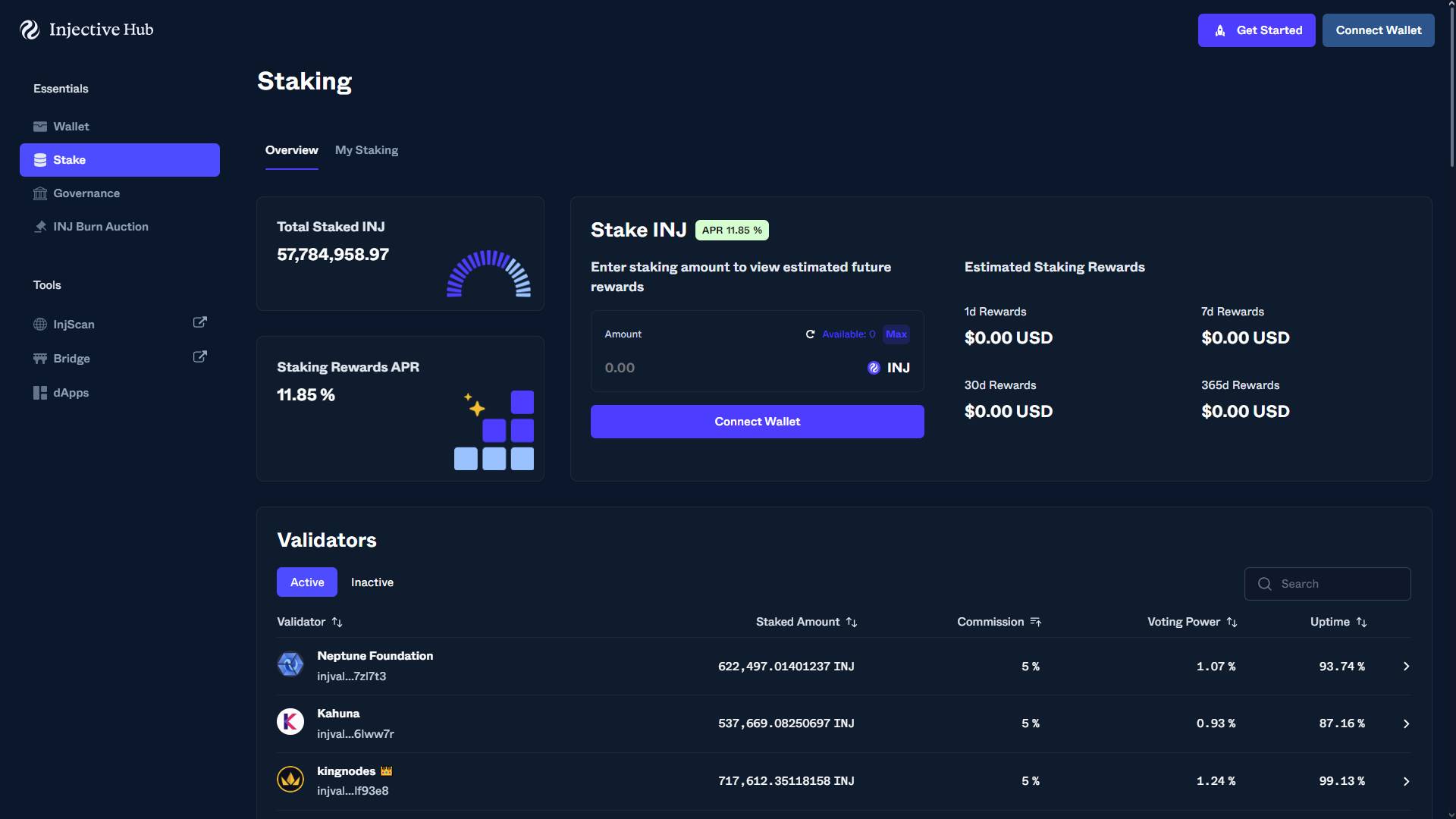Click the staking Amount input field
Viewport: 1456px width, 819px height.
pos(728,368)
